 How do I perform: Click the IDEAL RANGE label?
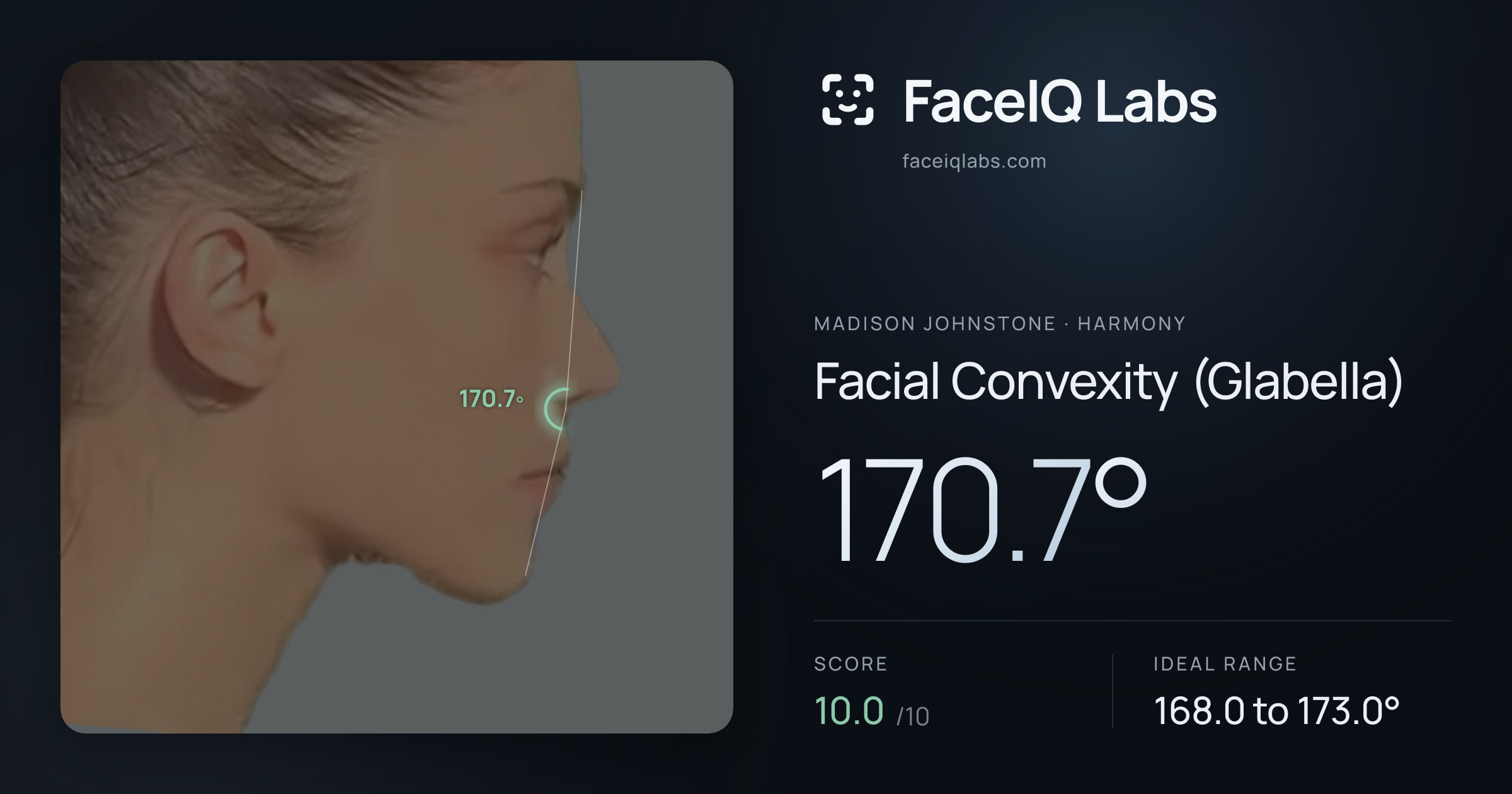point(1225,664)
